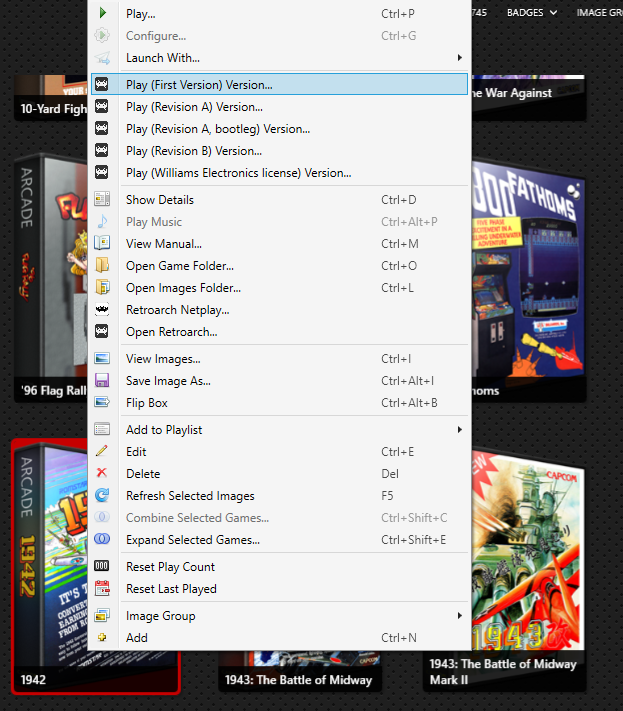The height and width of the screenshot is (711, 623).
Task: Choose Play... from the context menu
Action: [280, 14]
